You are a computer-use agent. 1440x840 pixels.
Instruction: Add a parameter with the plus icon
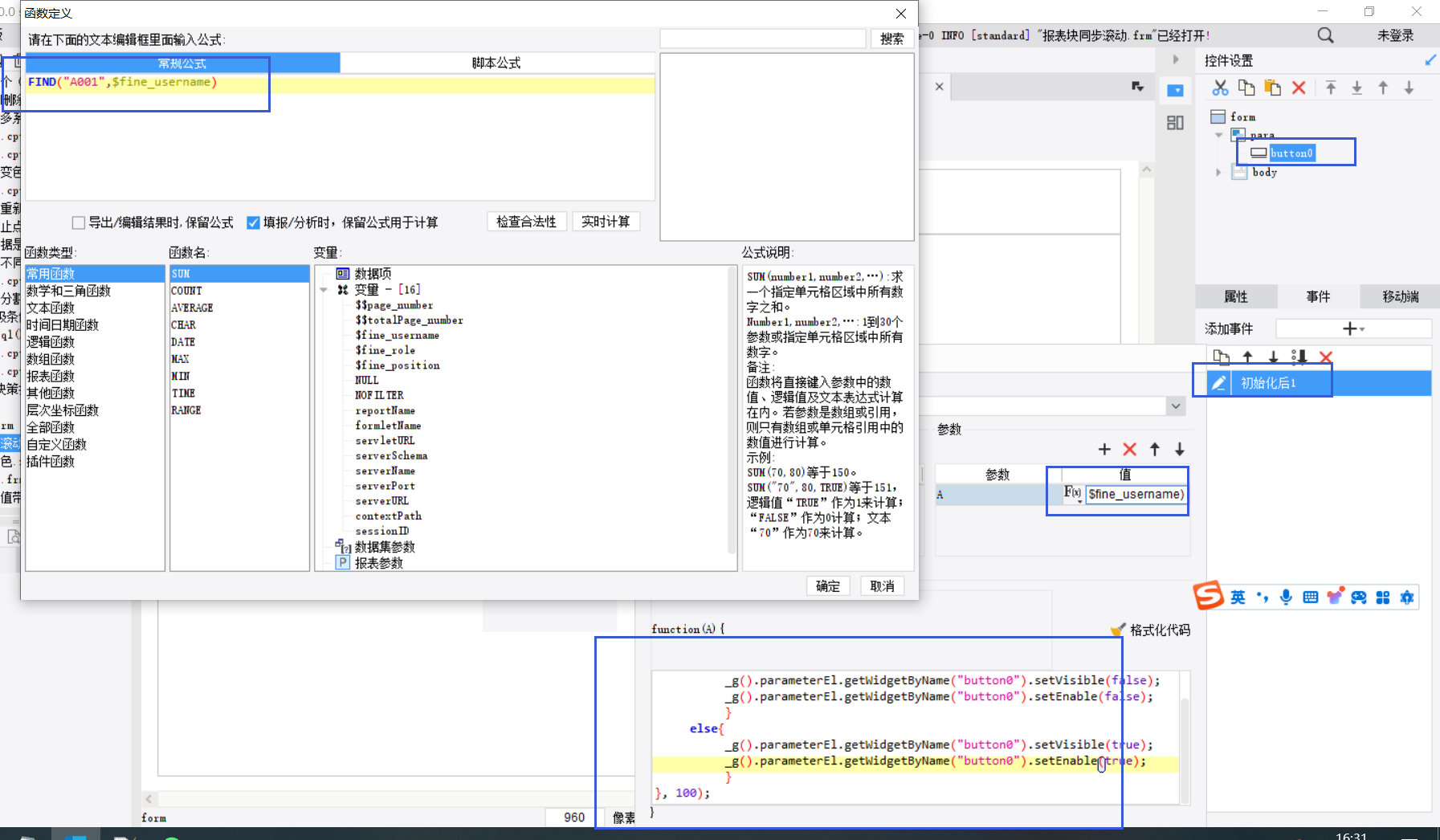1104,450
